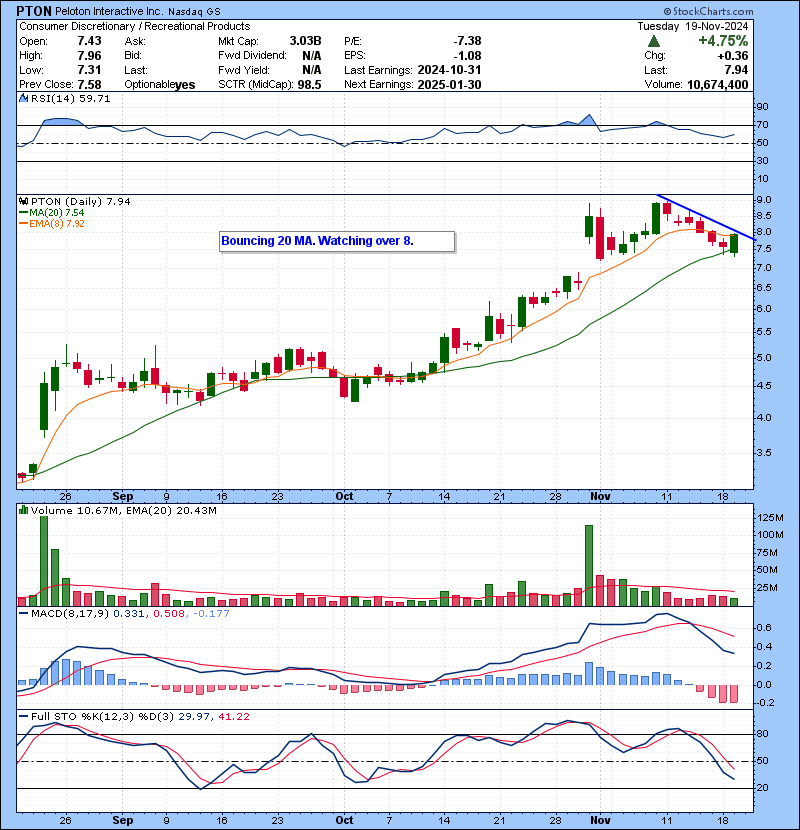Select the High value 7.96
Screen dimensions: 800x830
tap(89, 56)
